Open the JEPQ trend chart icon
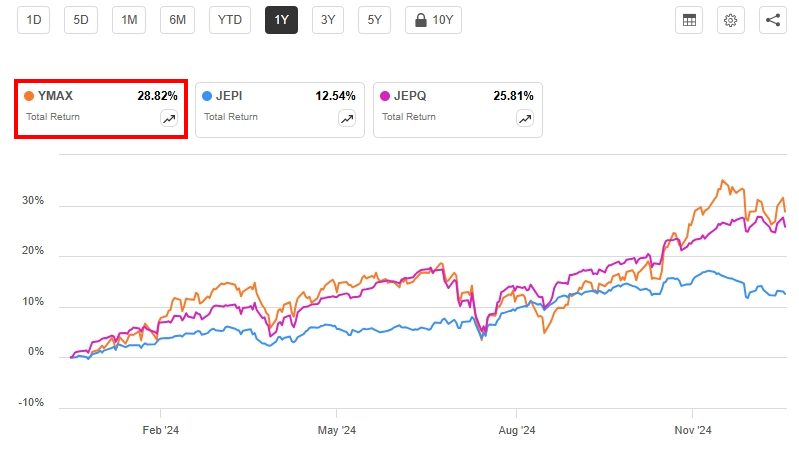Image resolution: width=799 pixels, height=451 pixels. point(525,119)
